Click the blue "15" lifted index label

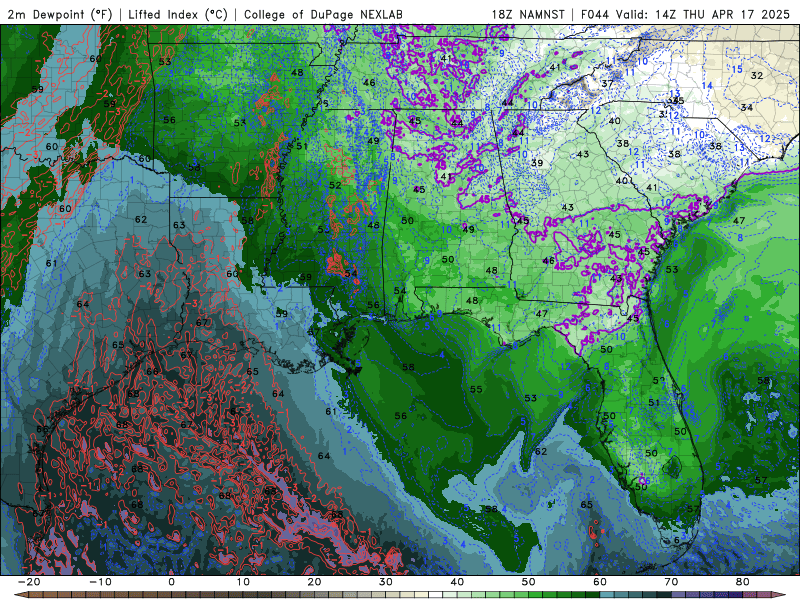point(737,69)
